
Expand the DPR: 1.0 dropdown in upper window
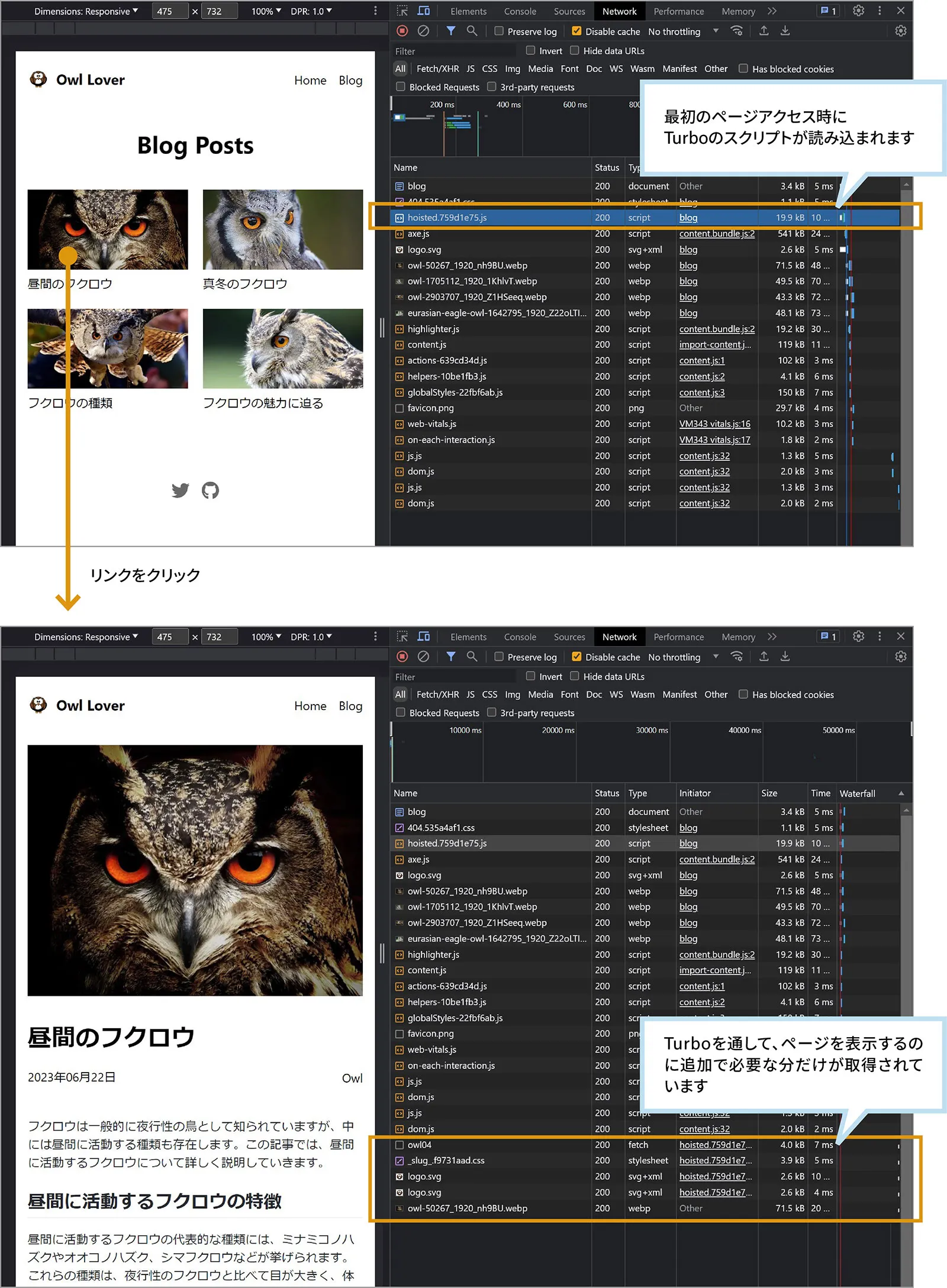tap(311, 11)
